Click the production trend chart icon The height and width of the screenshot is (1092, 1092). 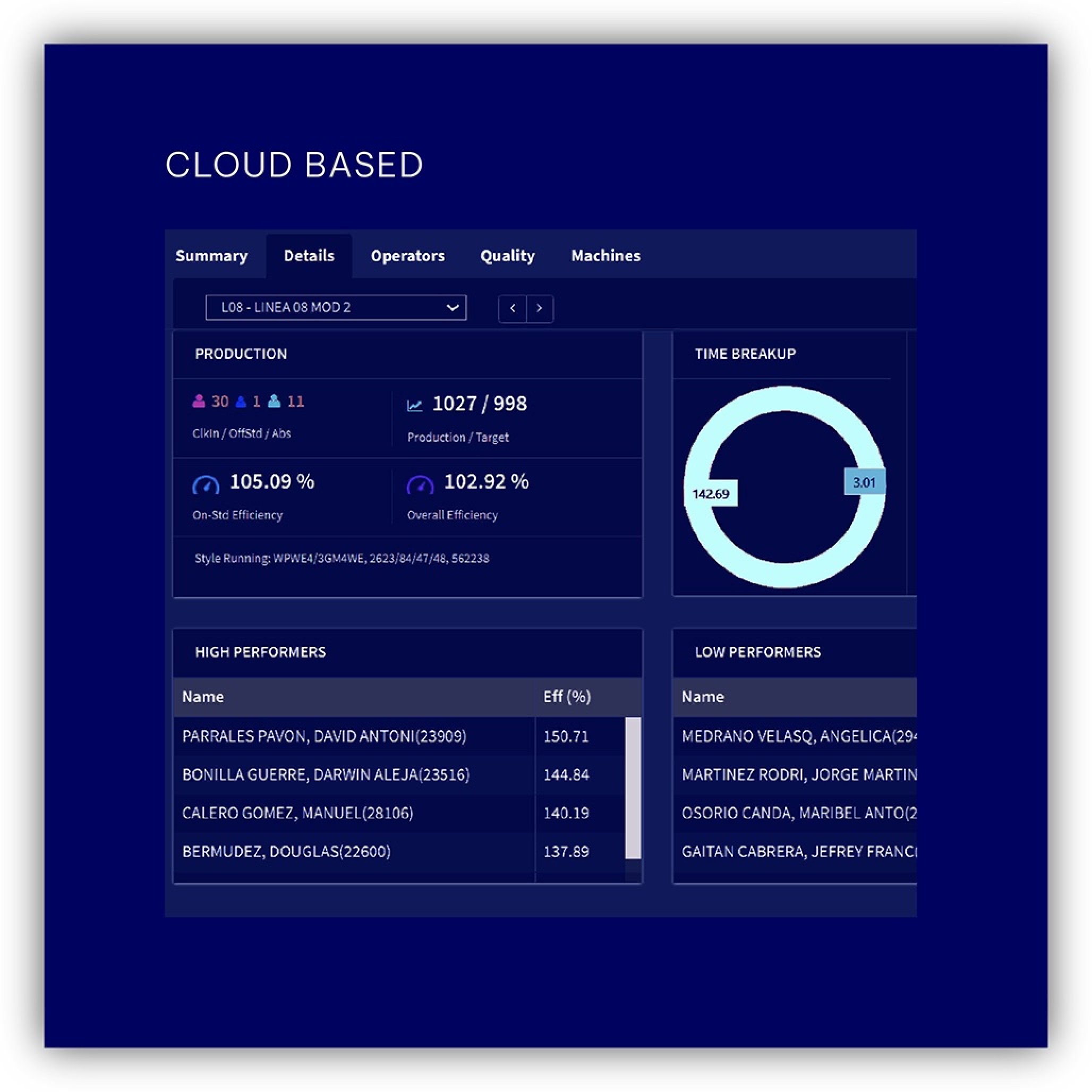coord(414,405)
